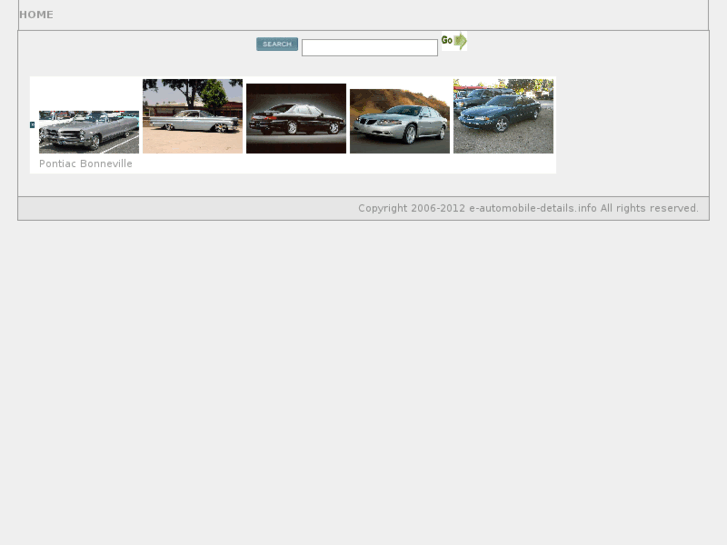Open the silver sedan by hillside thumbnail

click(x=400, y=122)
